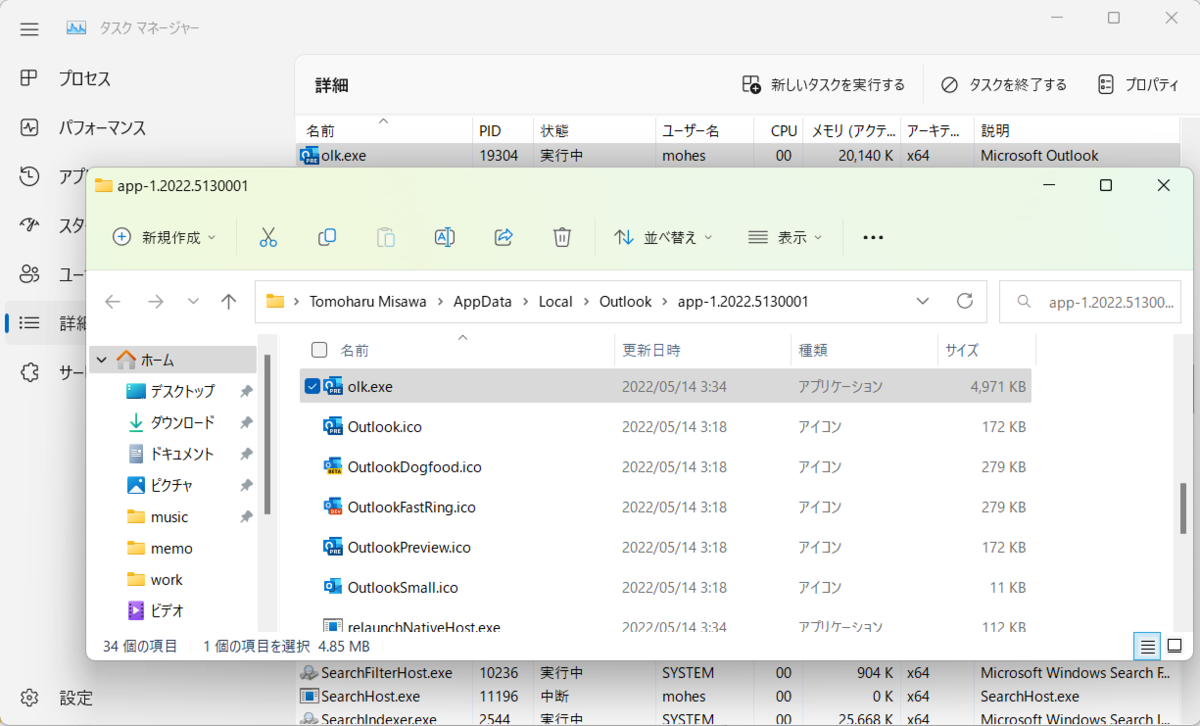Viewport: 1200px width, 726px height.
Task: Click Outlook in the address breadcrumb
Action: [x=625, y=301]
